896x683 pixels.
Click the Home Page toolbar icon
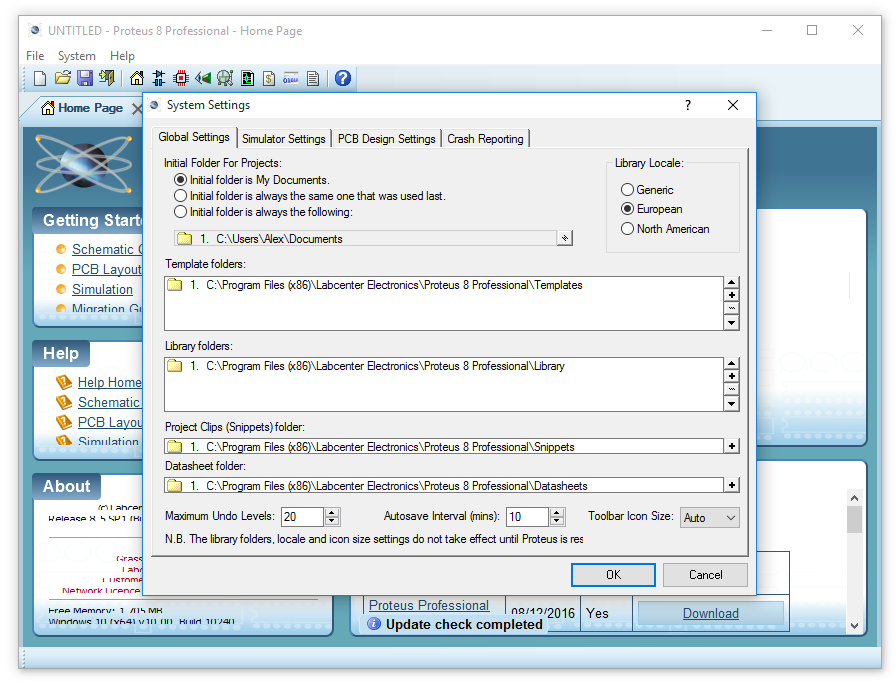(137, 78)
